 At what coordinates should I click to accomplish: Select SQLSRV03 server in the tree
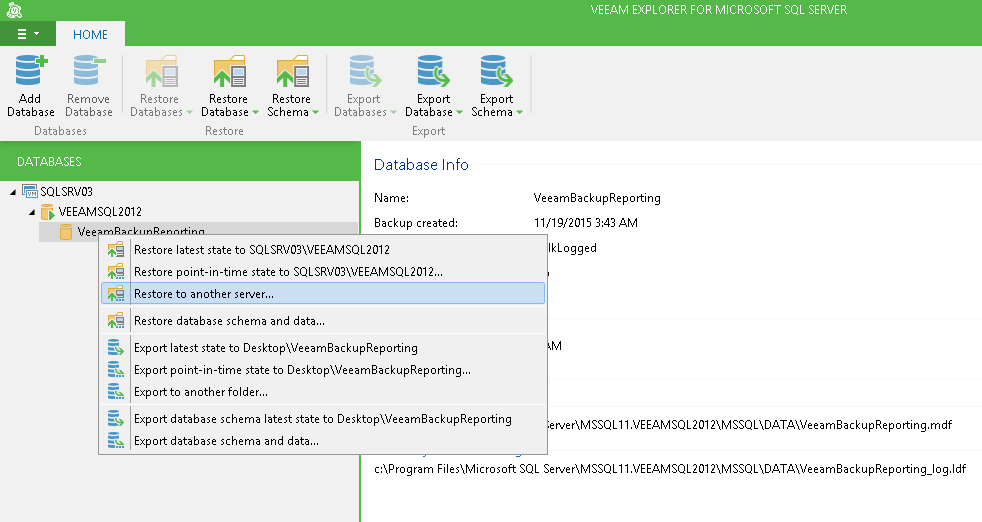[x=66, y=192]
